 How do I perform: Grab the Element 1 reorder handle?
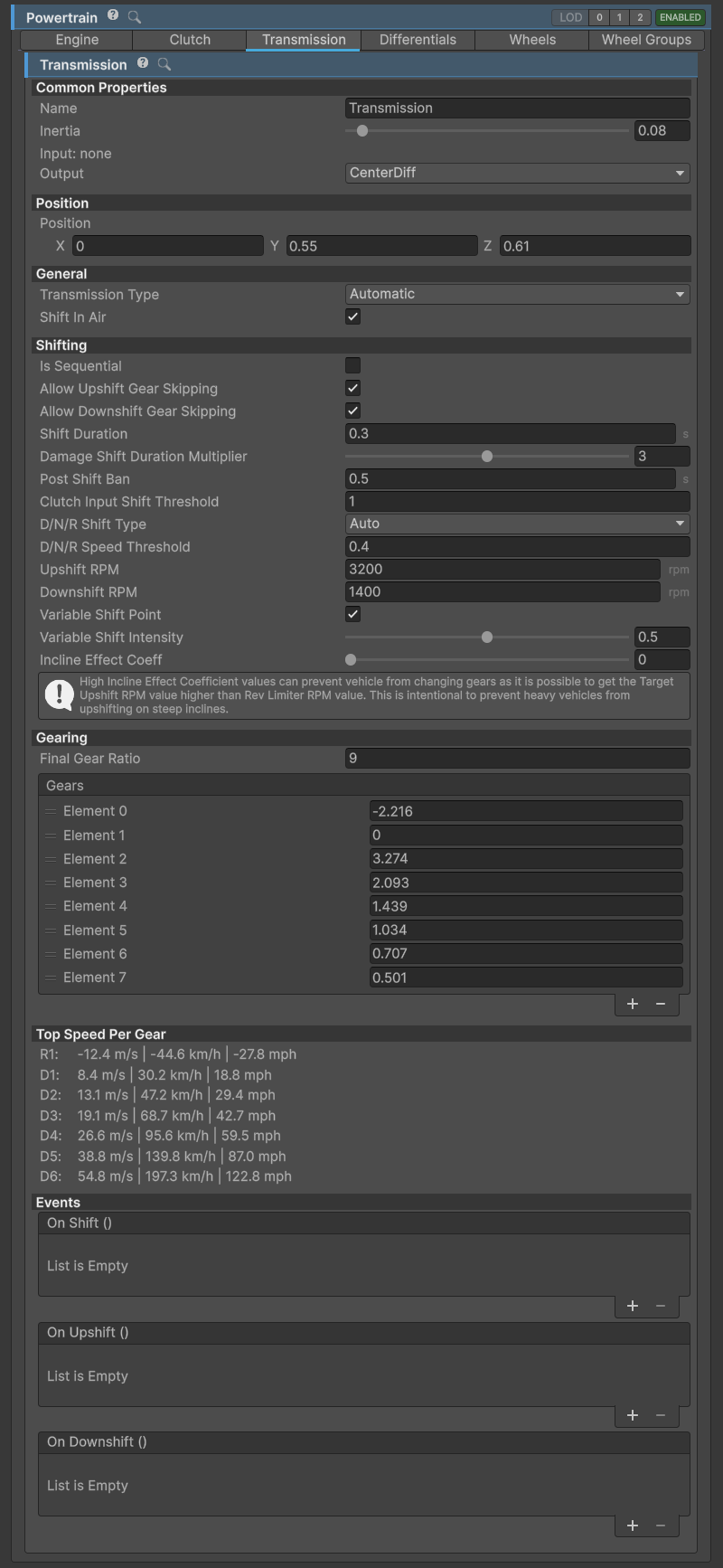pyautogui.click(x=51, y=836)
